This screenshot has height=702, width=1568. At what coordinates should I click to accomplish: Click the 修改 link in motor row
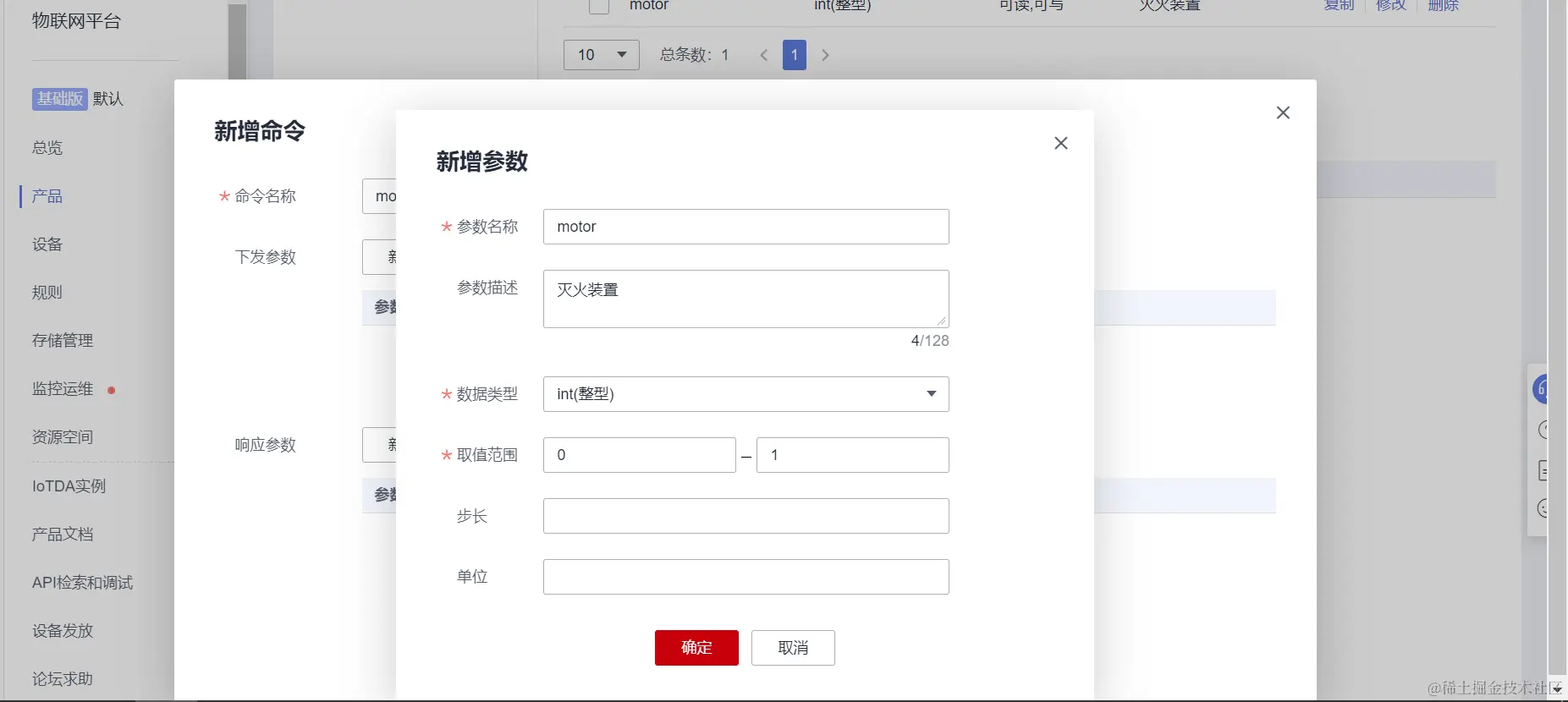coord(1391,5)
